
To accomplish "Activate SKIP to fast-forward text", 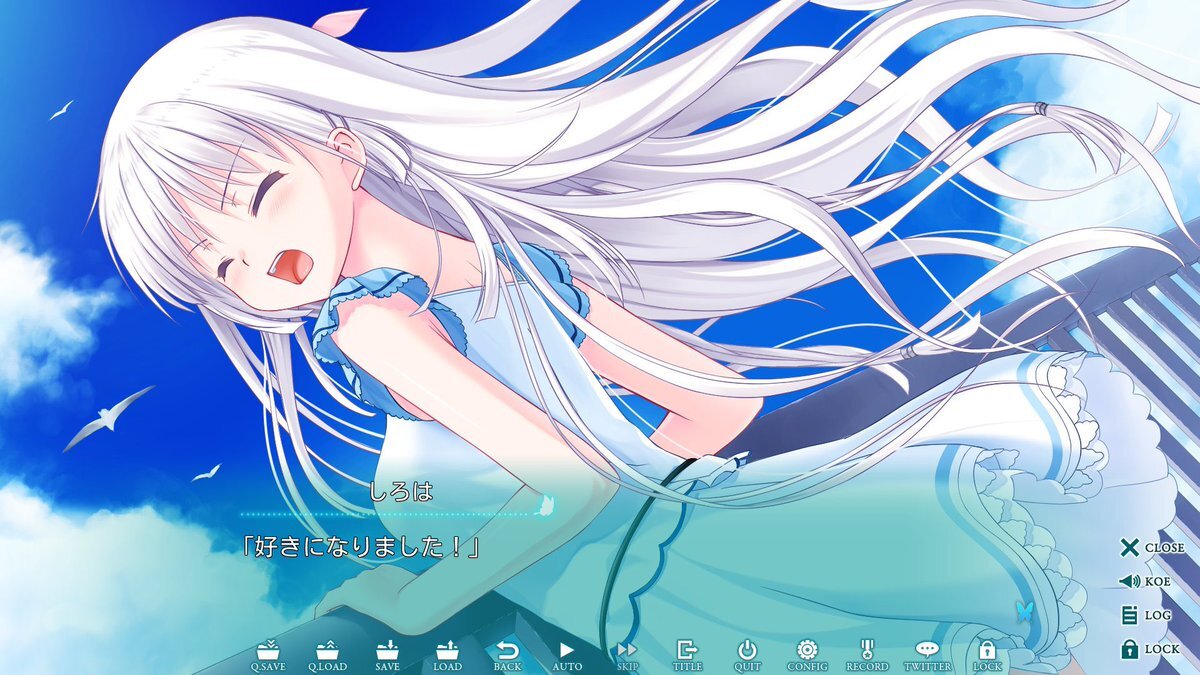I will pyautogui.click(x=627, y=655).
